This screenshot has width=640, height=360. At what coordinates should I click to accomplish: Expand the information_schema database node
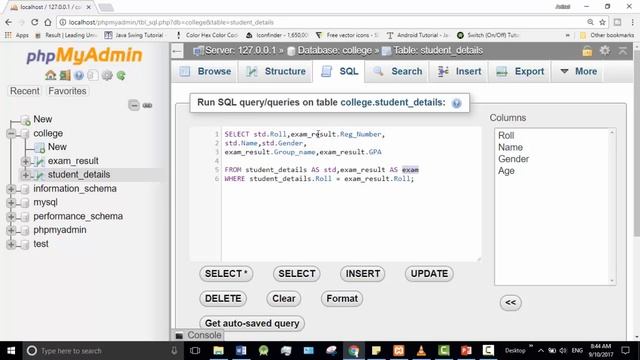tap(11, 189)
